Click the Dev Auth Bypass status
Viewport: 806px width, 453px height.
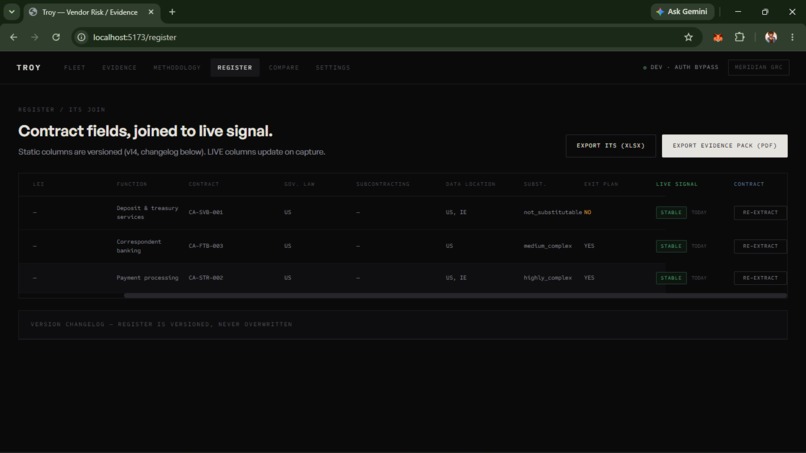click(681, 67)
